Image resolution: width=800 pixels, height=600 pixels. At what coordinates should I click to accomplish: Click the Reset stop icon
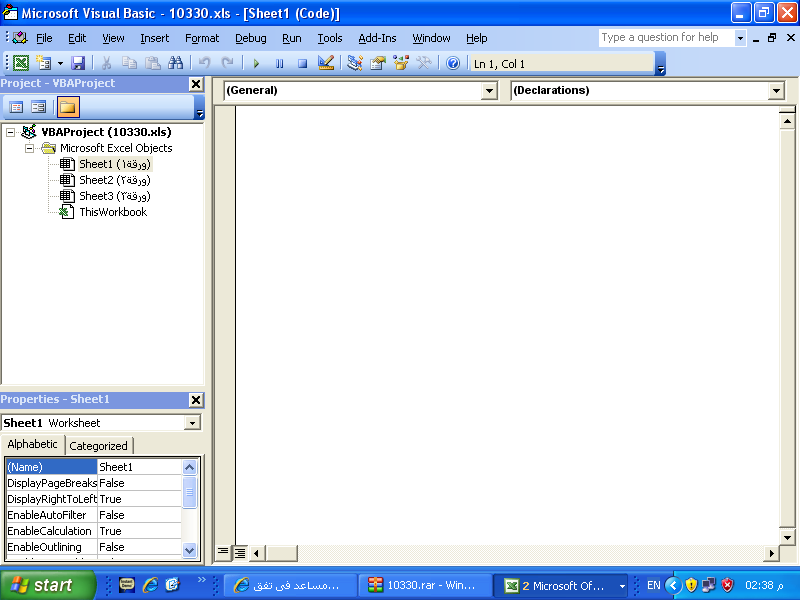[x=303, y=63]
